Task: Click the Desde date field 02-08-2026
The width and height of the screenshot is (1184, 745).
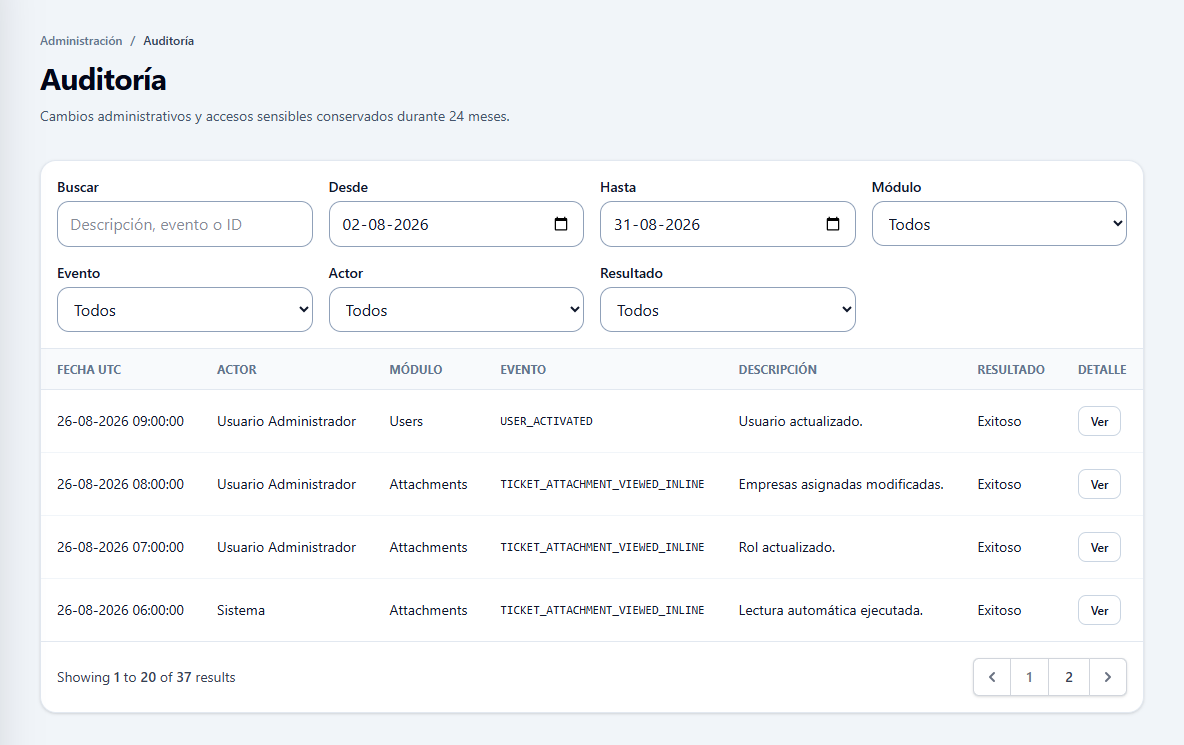Action: point(456,224)
